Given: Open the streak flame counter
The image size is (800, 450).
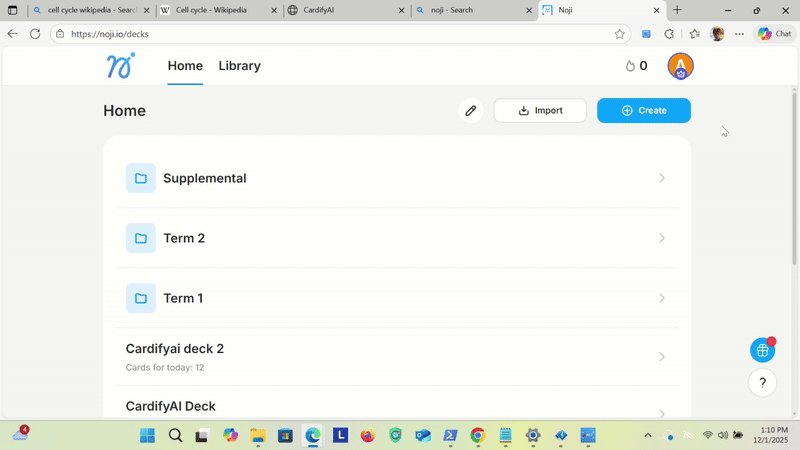Looking at the screenshot, I should point(636,66).
